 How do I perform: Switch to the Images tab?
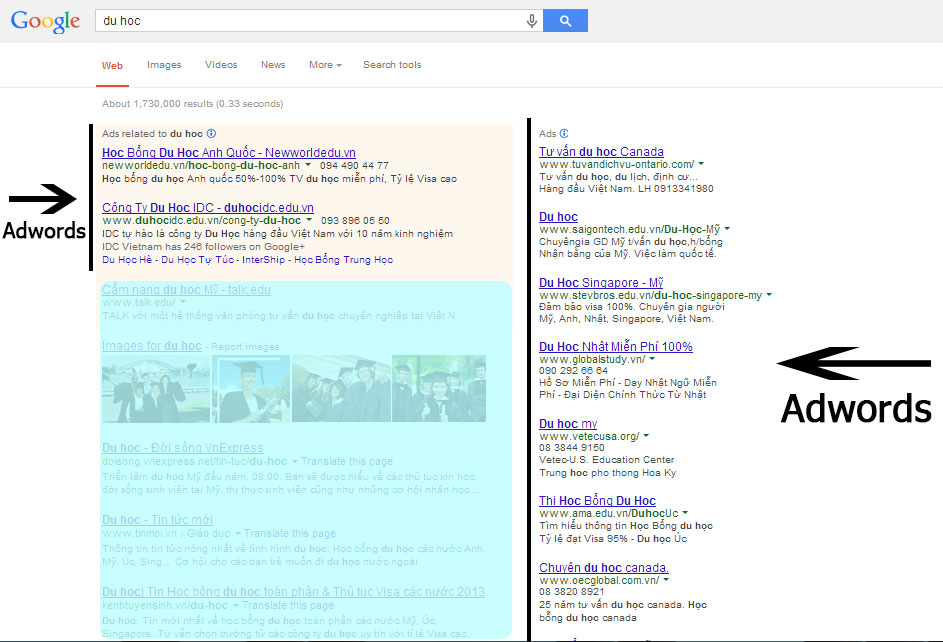point(164,65)
